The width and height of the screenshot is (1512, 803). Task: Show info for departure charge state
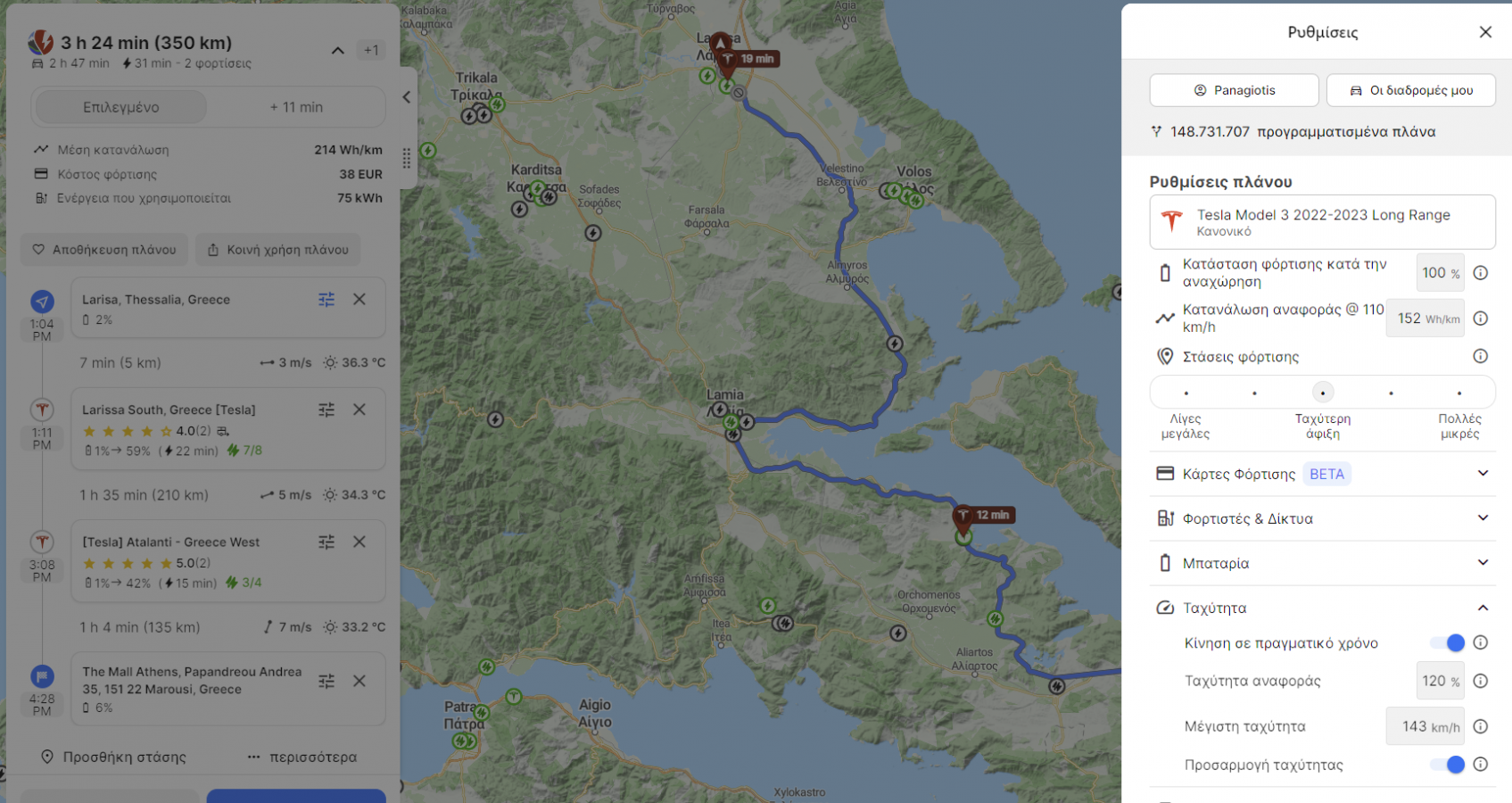1480,273
